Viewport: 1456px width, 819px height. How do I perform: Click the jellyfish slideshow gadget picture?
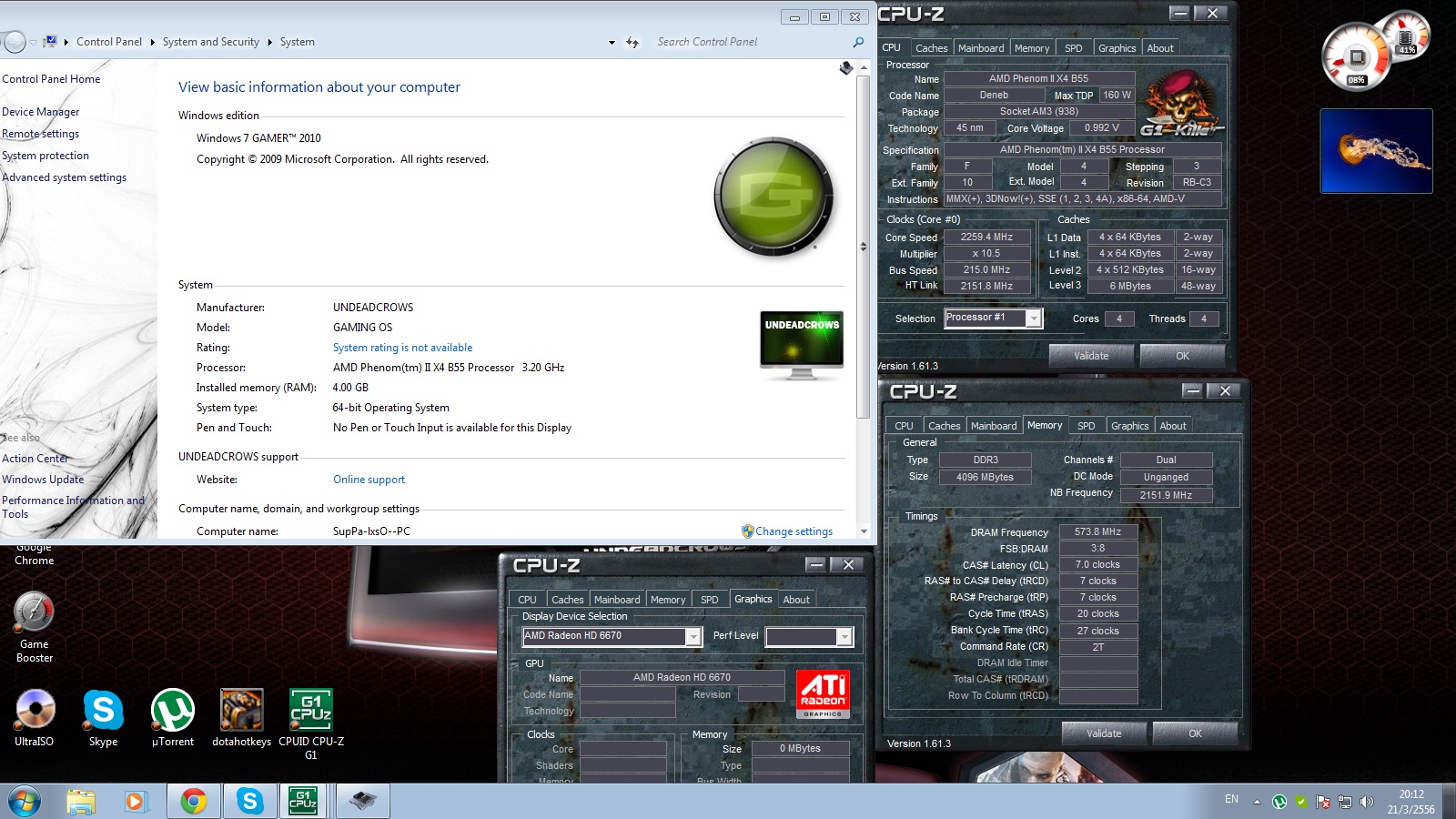(1377, 151)
